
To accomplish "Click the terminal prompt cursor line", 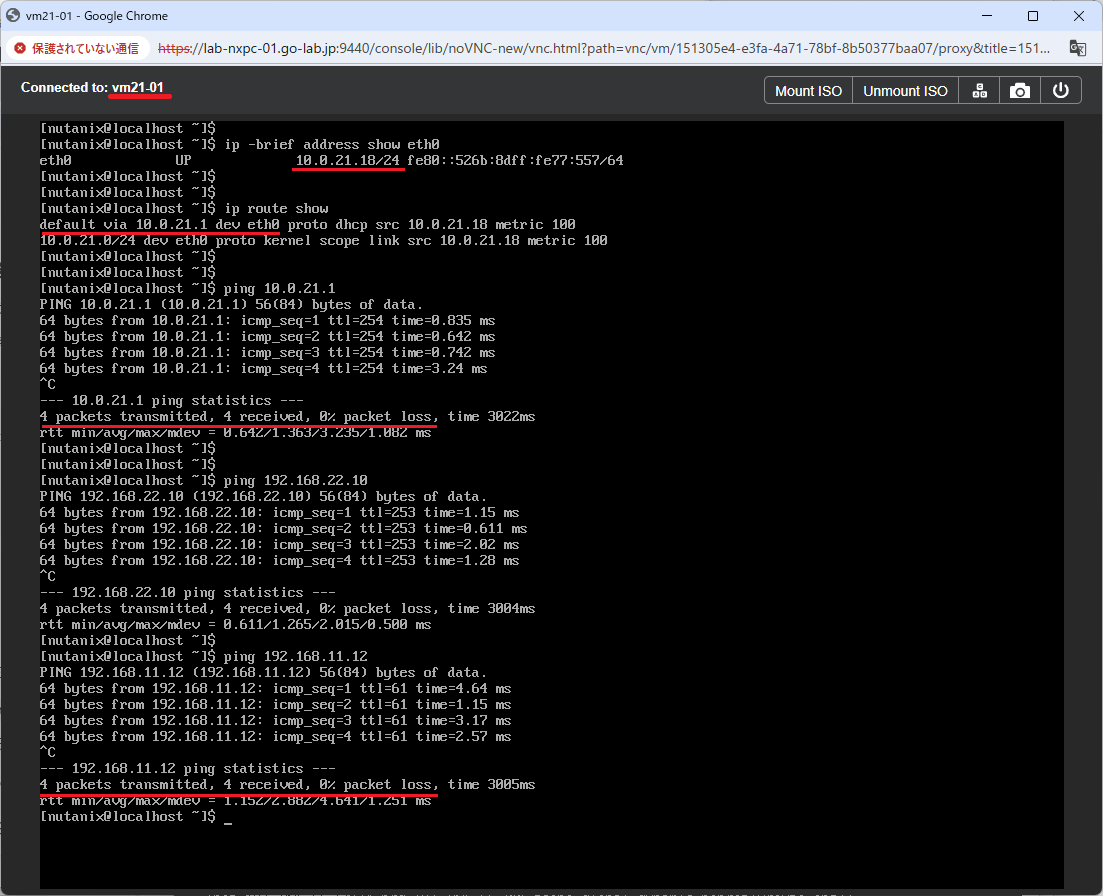I will pyautogui.click(x=136, y=817).
